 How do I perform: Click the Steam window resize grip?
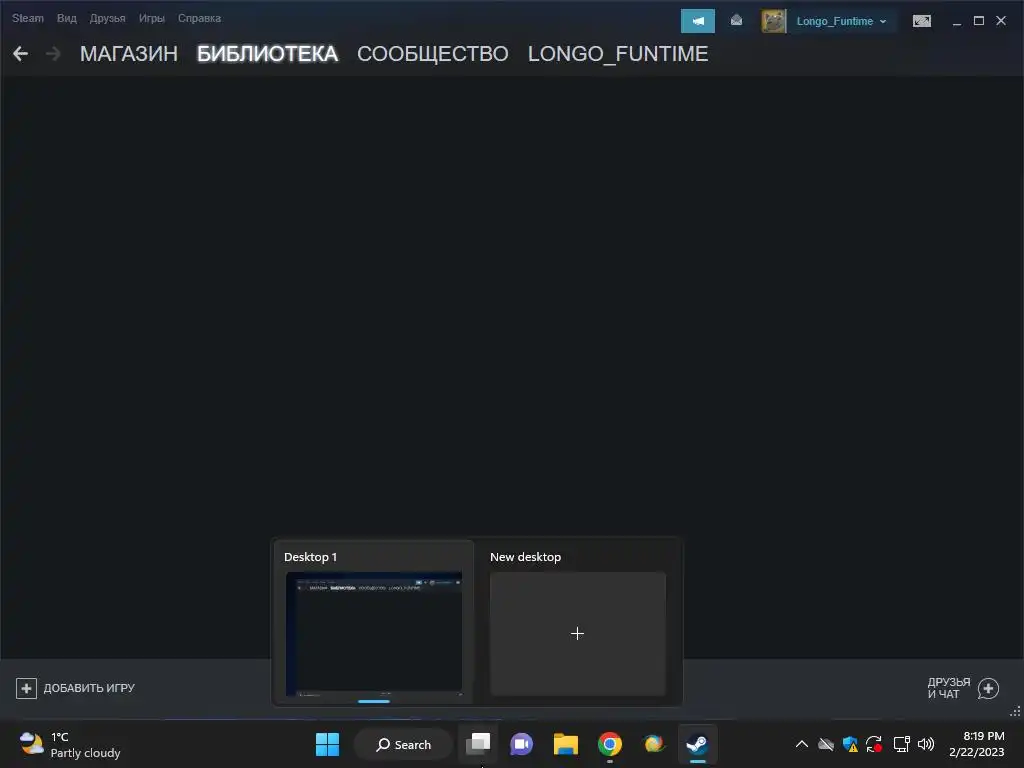coord(1016,711)
